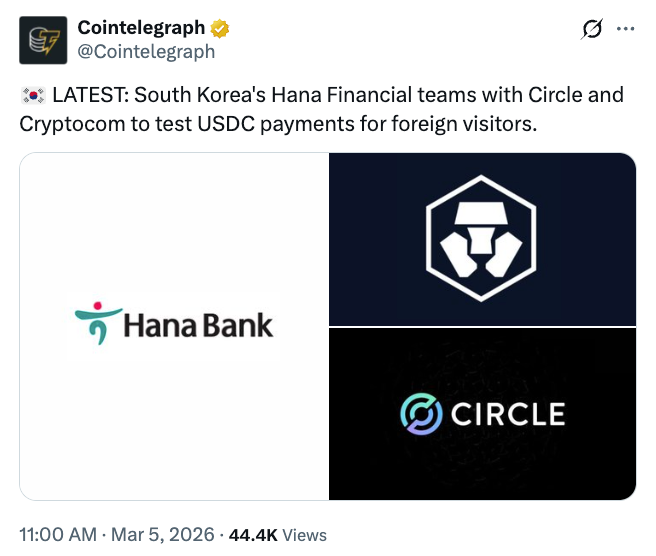
Task: Open the Grok actions icon
Action: (x=591, y=30)
